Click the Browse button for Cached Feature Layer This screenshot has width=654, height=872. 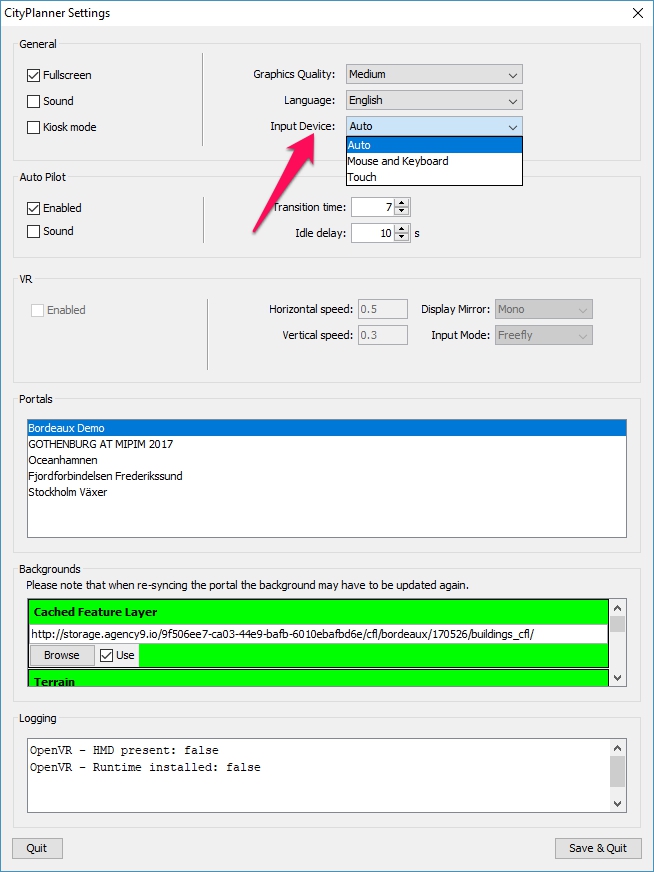click(x=62, y=656)
